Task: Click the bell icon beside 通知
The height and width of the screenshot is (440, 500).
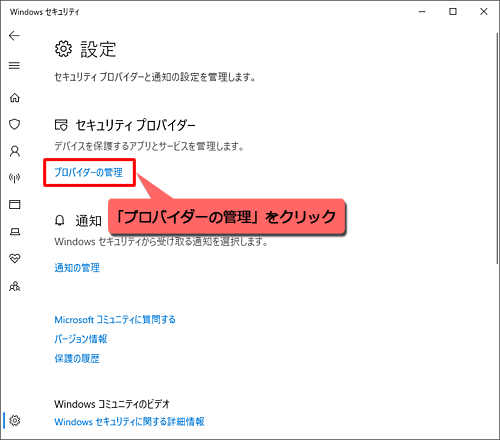Action: [60, 221]
